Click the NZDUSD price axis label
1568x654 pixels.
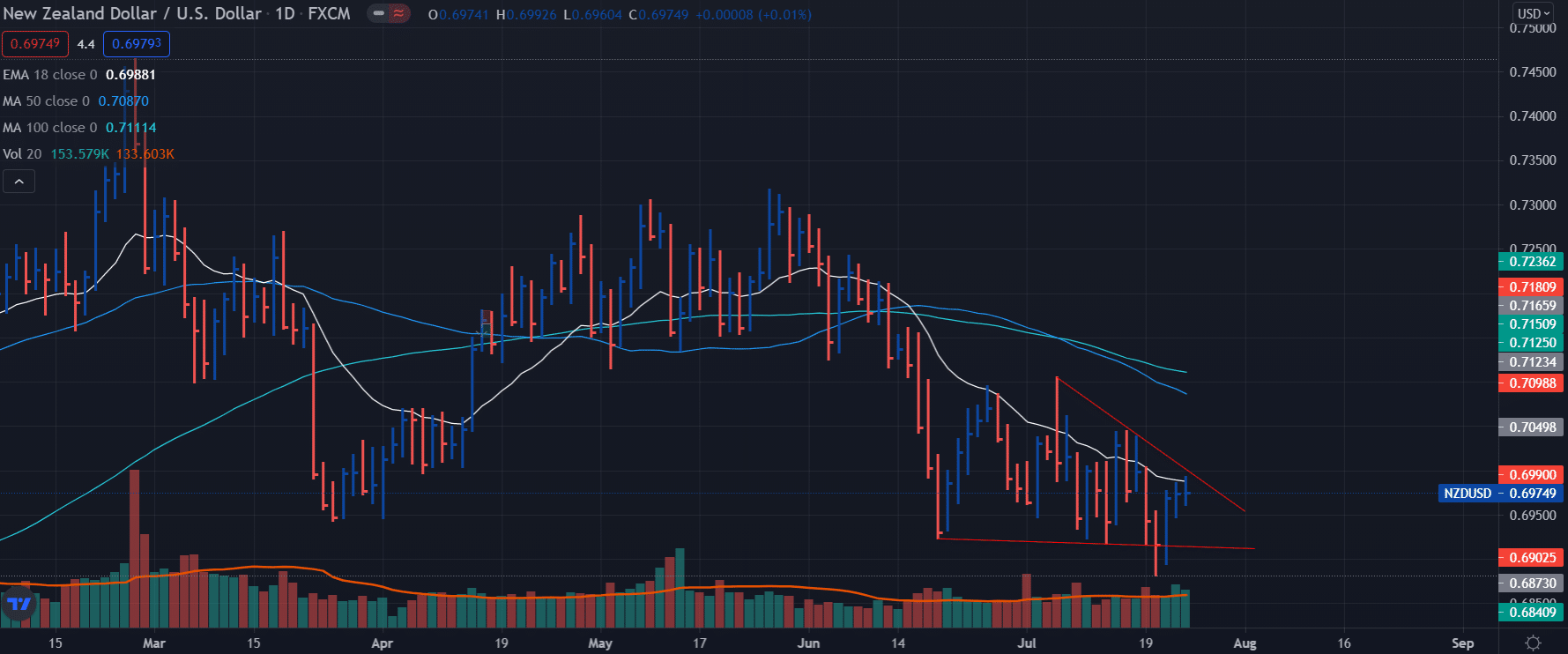[1468, 494]
